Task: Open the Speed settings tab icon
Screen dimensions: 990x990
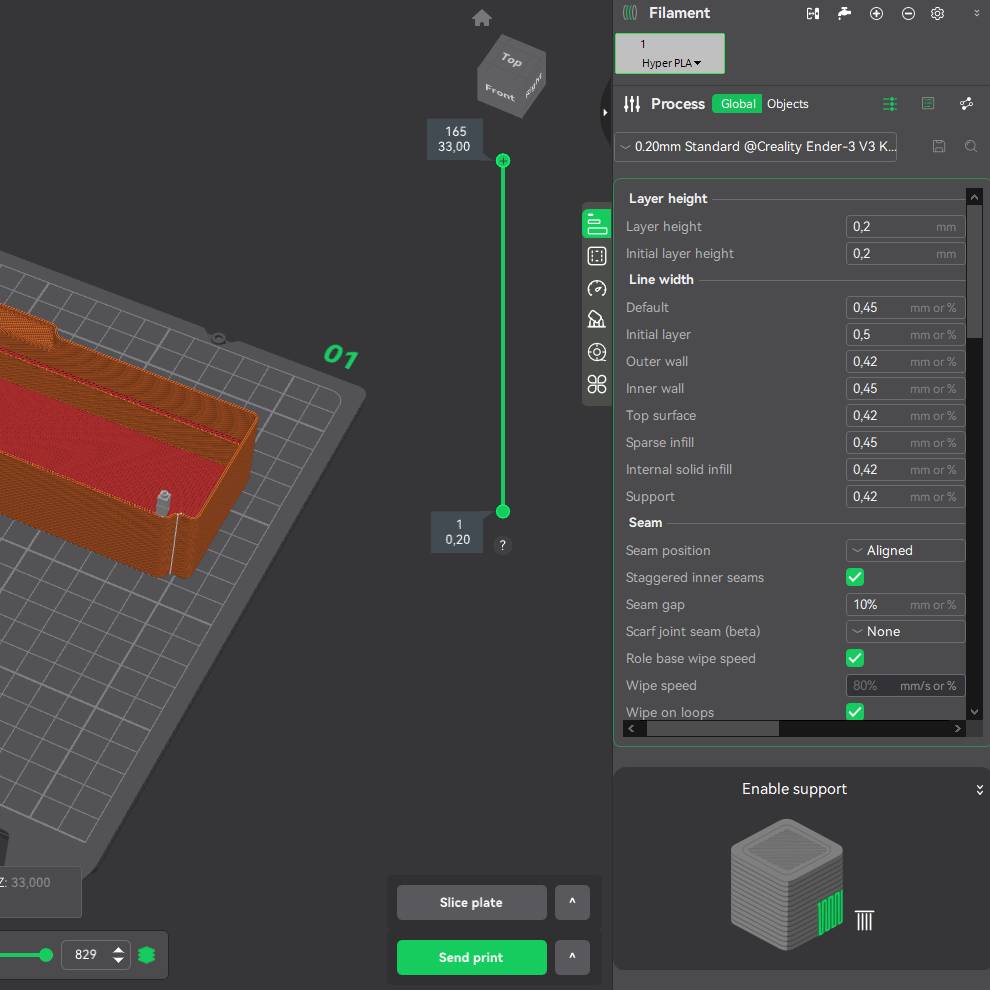Action: (597, 288)
